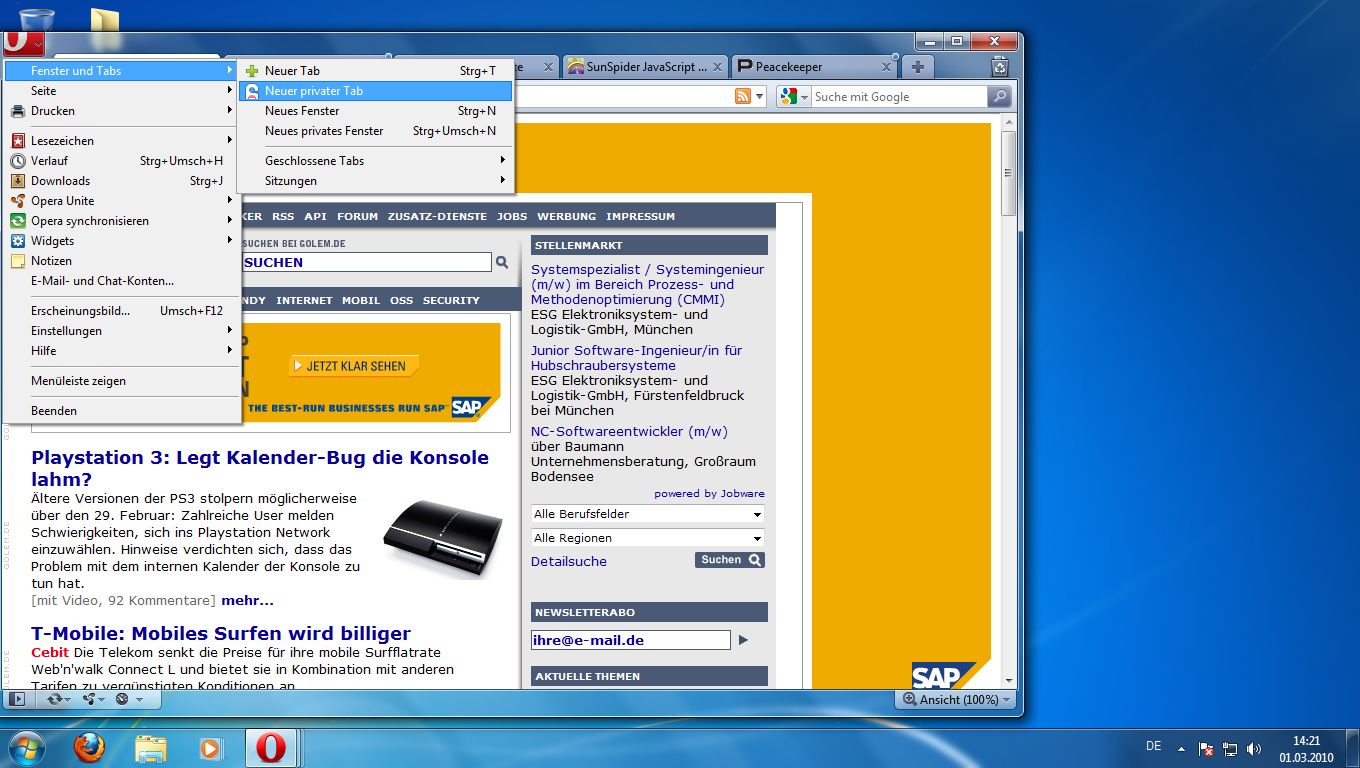Open the search engine selector dropdown
This screenshot has height=768, width=1360.
click(794, 97)
